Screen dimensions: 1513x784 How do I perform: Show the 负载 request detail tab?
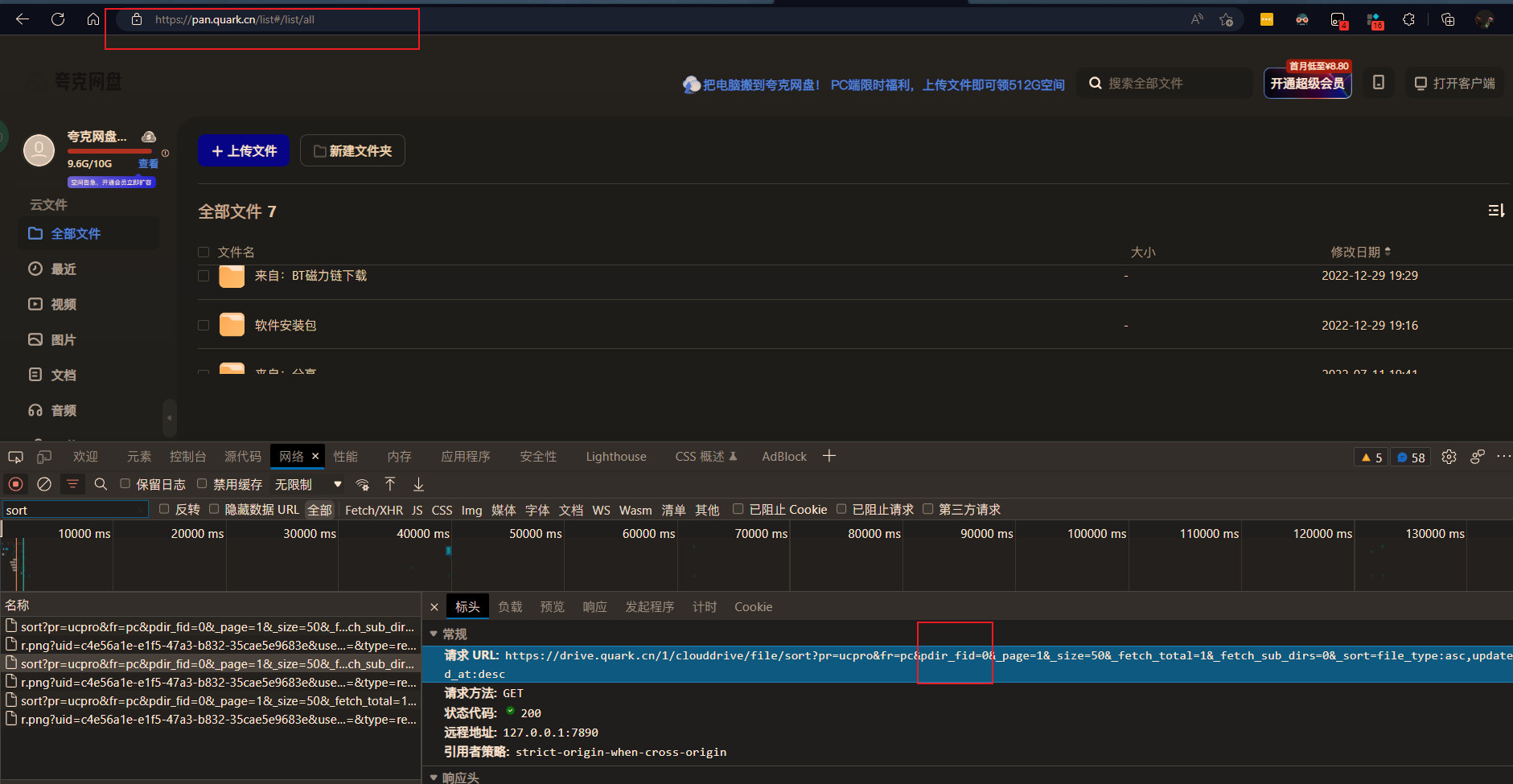510,607
